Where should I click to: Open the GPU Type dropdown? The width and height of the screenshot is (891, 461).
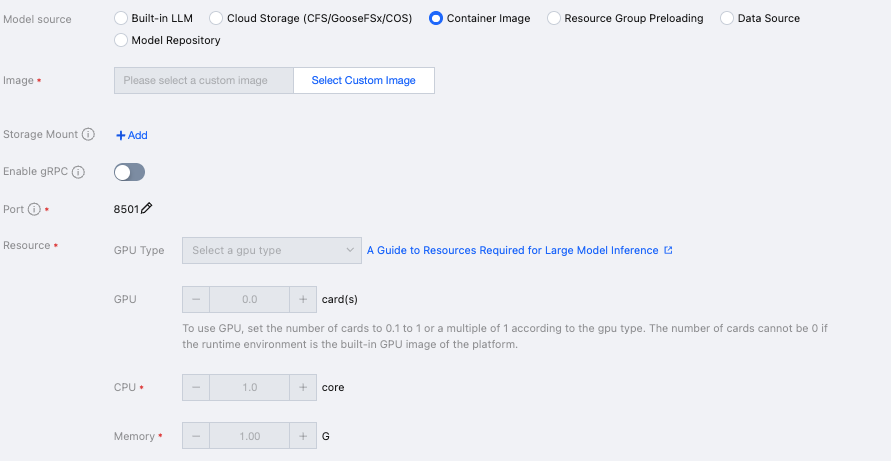pyautogui.click(x=271, y=250)
